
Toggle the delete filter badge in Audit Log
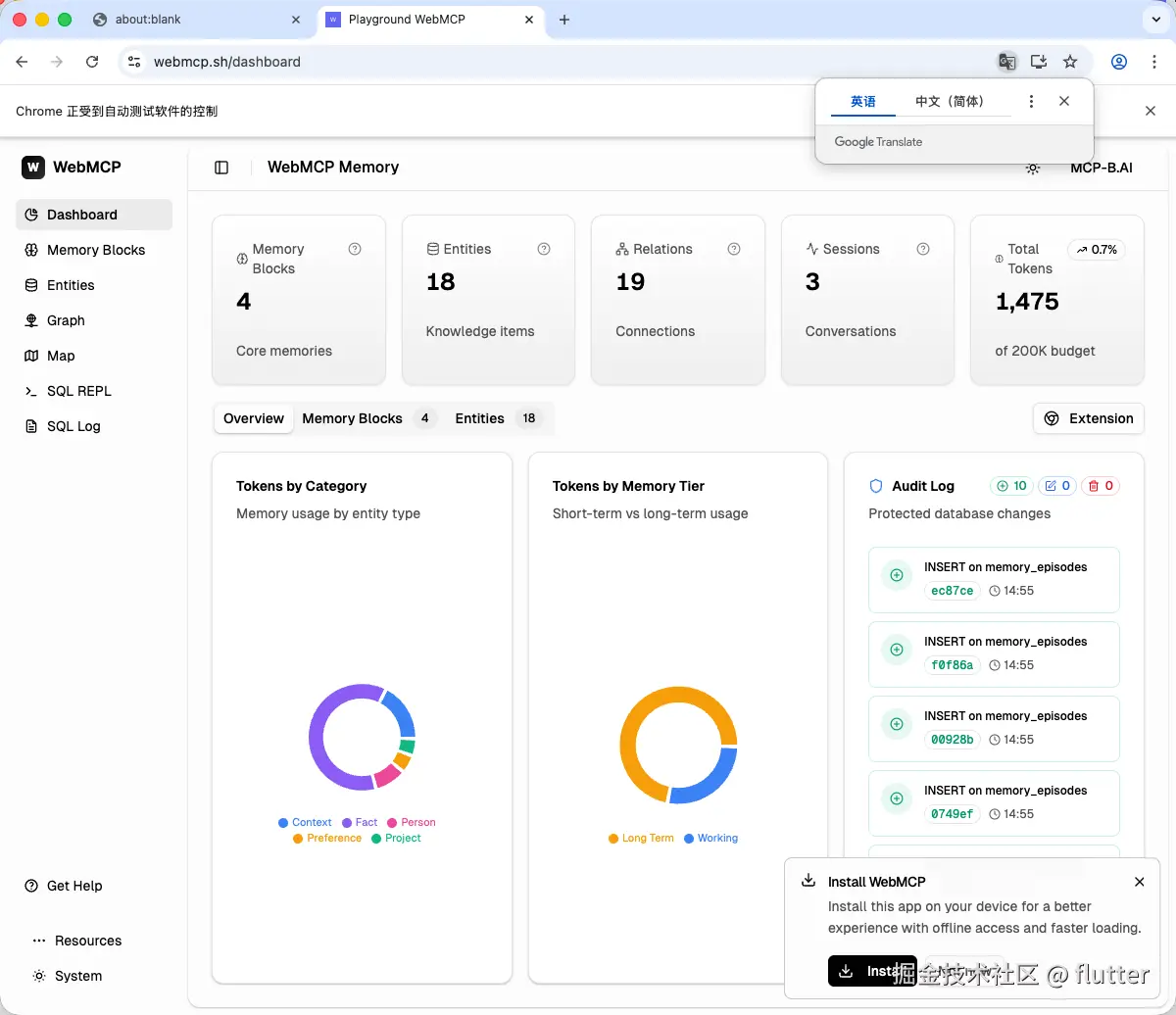[1100, 485]
